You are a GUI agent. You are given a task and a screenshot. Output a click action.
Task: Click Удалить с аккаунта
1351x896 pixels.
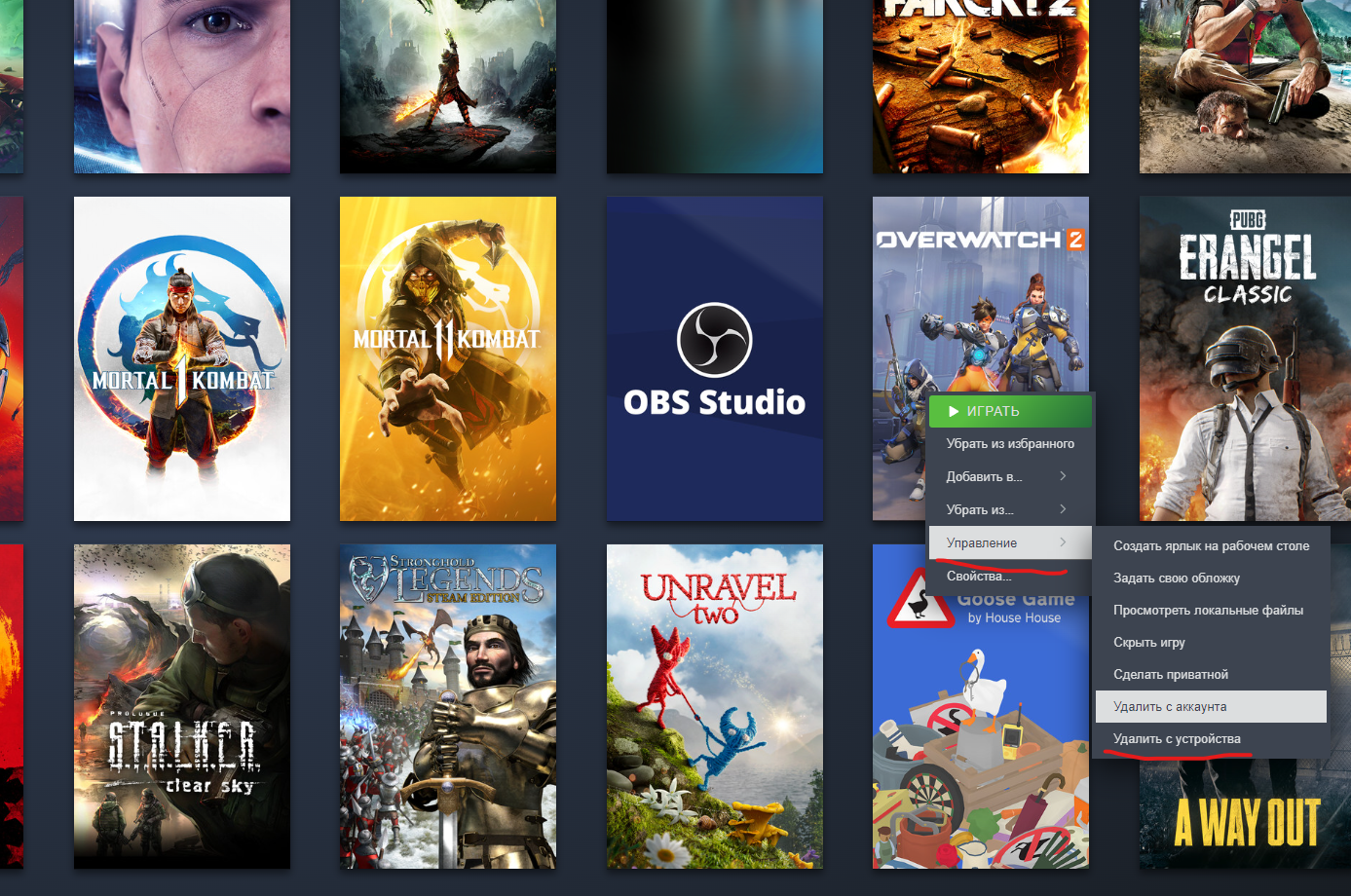(1211, 707)
